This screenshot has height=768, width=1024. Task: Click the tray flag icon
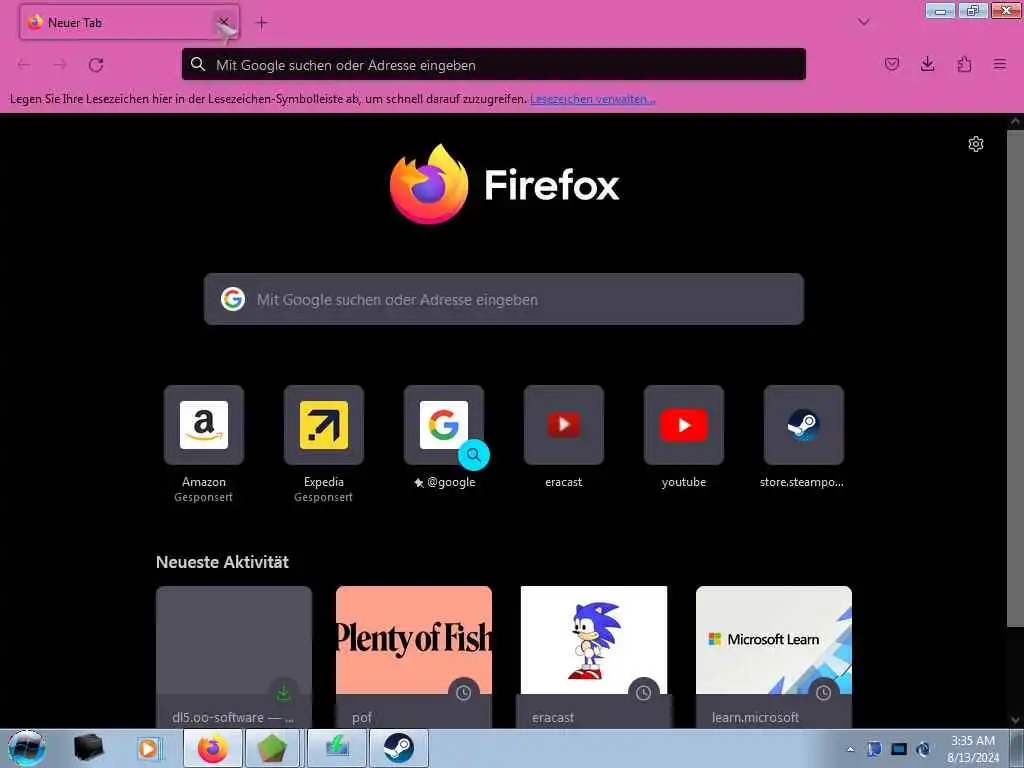click(874, 749)
